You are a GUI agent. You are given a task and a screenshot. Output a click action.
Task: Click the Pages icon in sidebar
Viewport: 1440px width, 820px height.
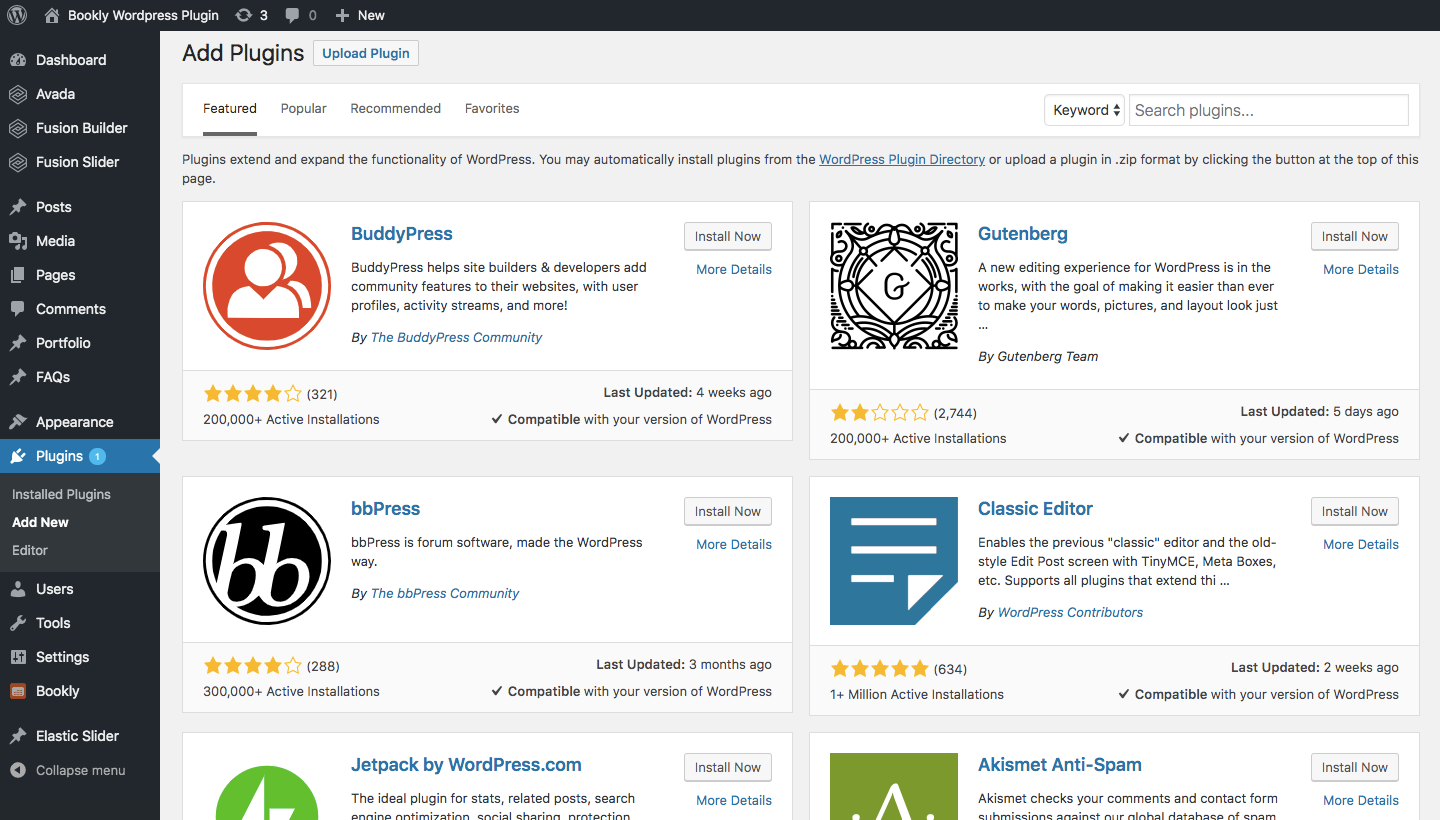(x=18, y=275)
